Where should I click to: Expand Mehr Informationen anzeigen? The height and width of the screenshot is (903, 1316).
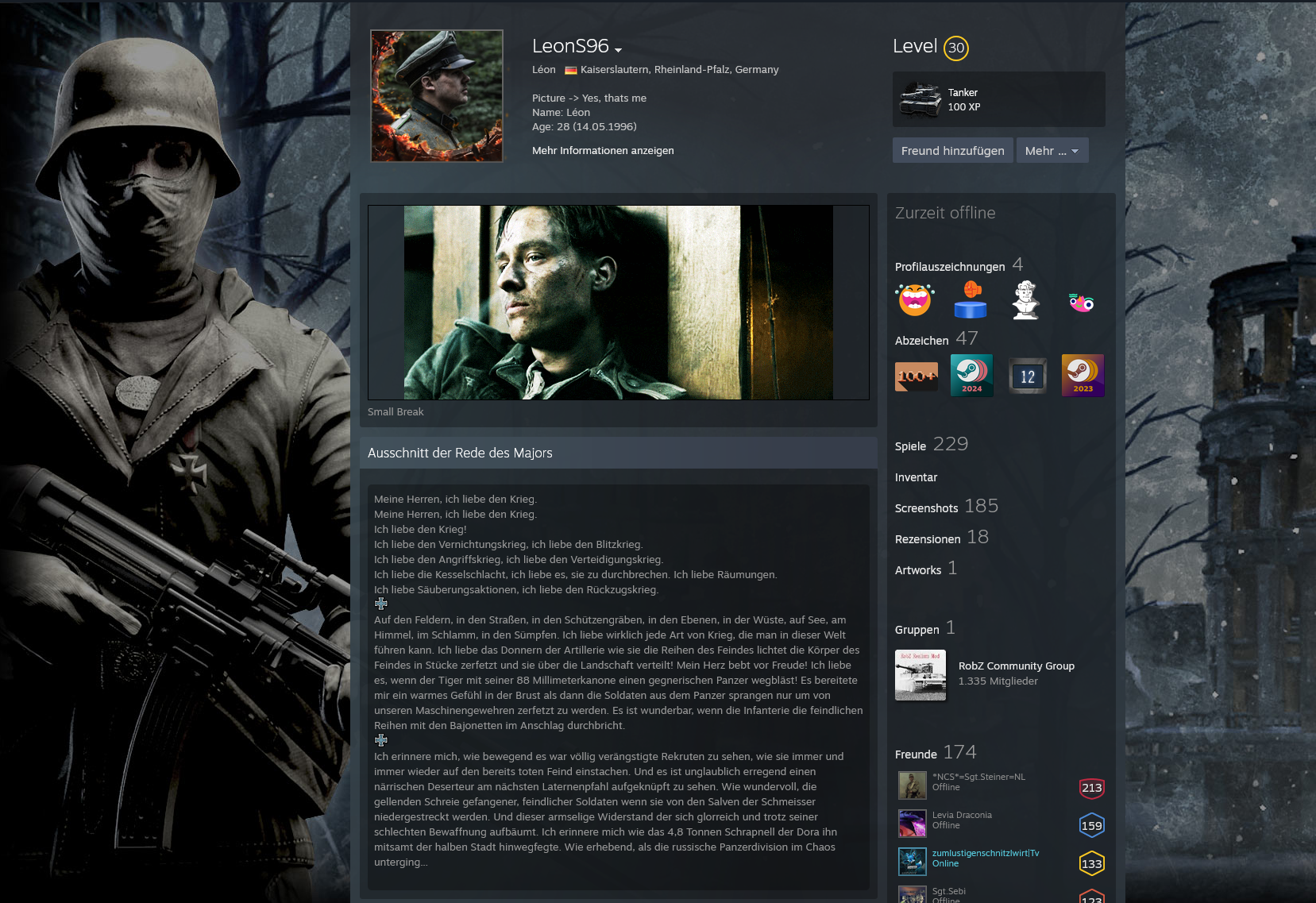(x=603, y=151)
